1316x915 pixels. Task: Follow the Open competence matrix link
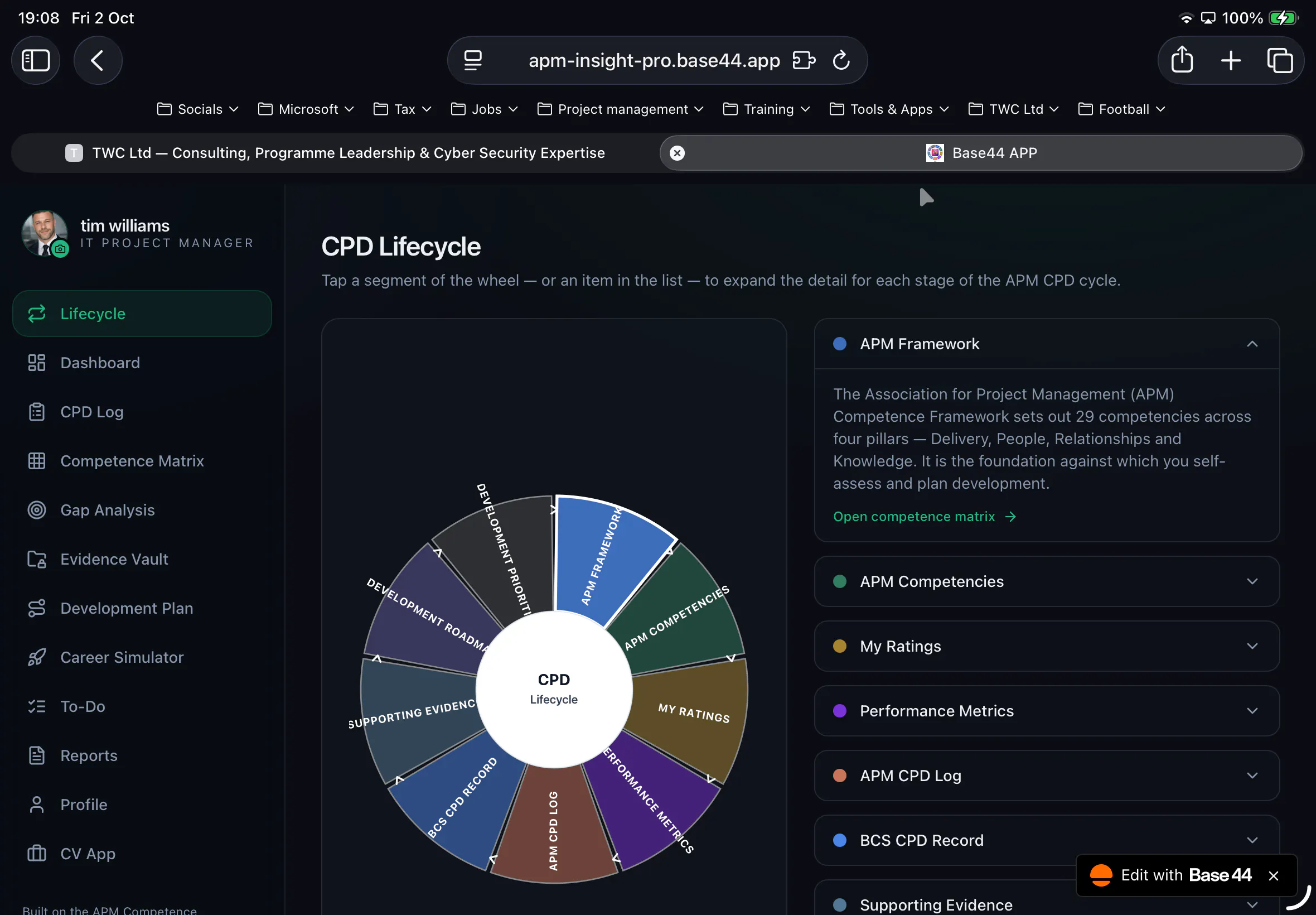924,517
